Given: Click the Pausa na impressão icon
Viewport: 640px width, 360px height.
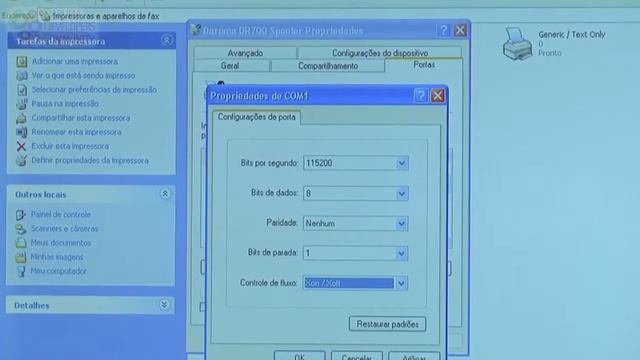Looking at the screenshot, I should (22, 104).
